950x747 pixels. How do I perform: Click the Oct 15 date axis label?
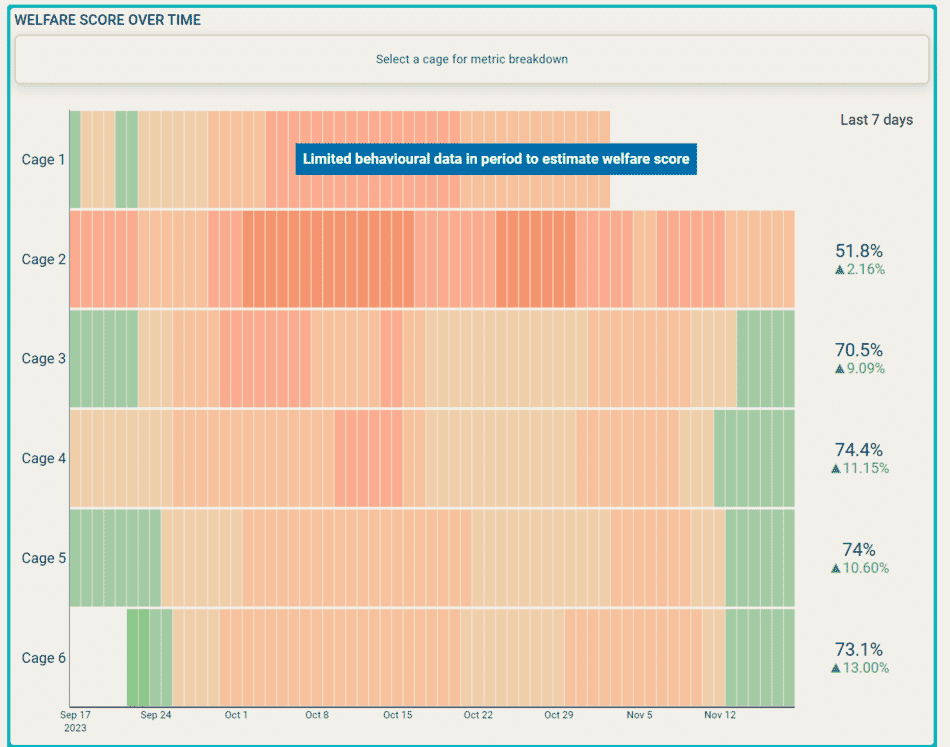point(397,715)
